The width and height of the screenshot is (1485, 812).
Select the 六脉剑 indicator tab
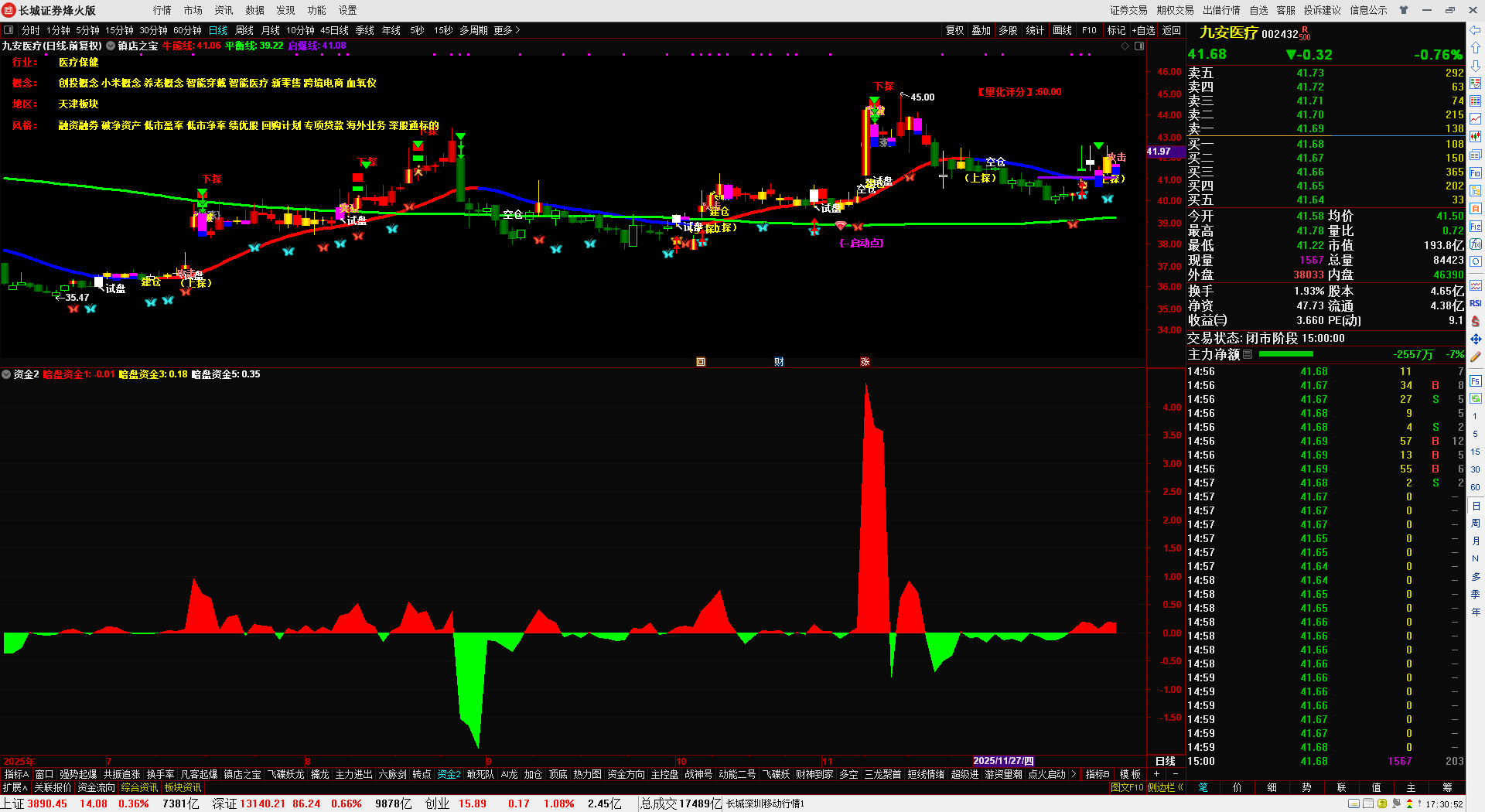(x=392, y=774)
